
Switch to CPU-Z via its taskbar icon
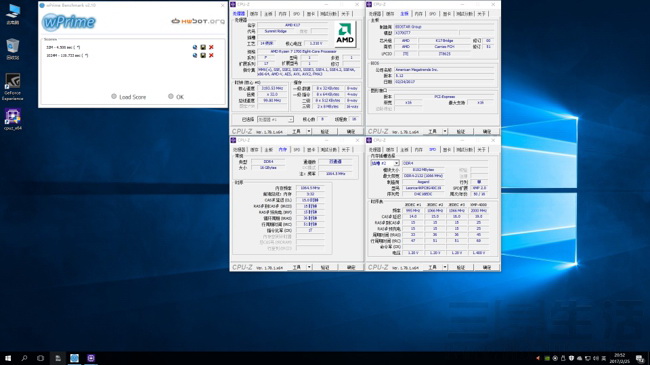click(91, 358)
